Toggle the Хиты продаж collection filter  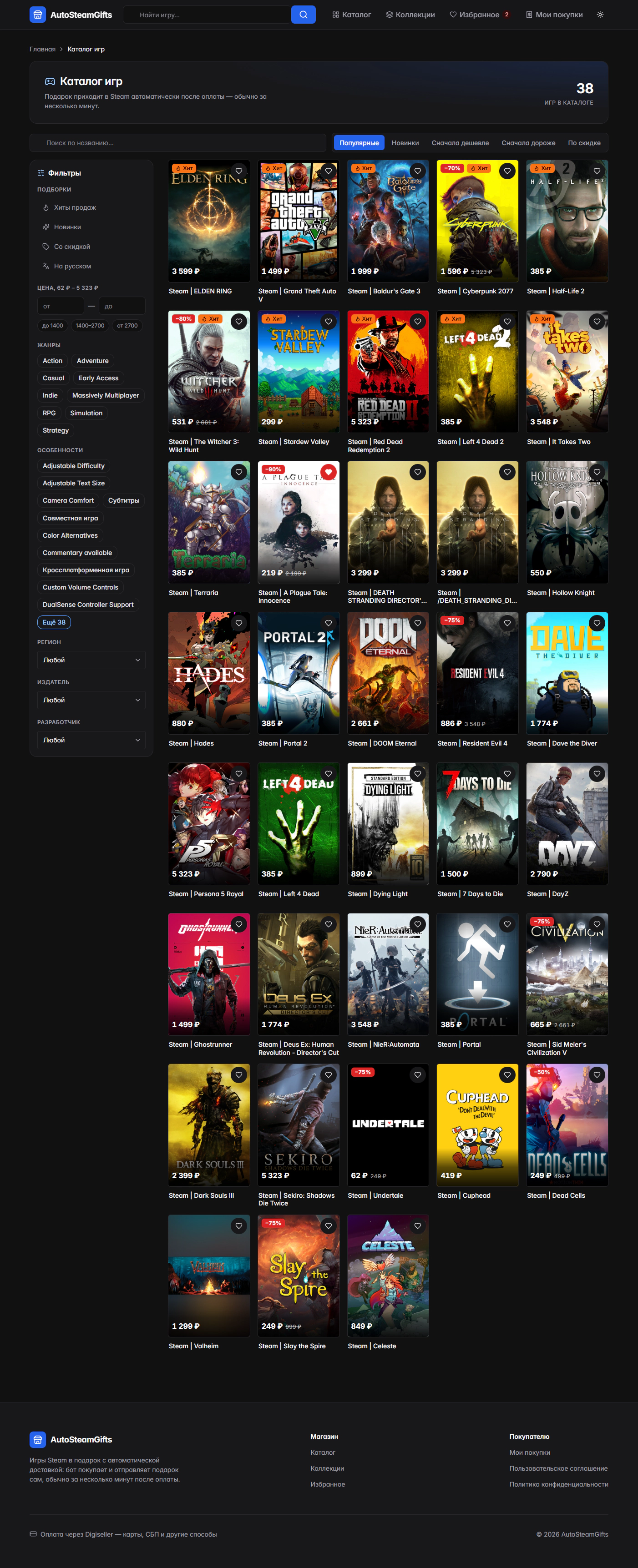[x=91, y=207]
